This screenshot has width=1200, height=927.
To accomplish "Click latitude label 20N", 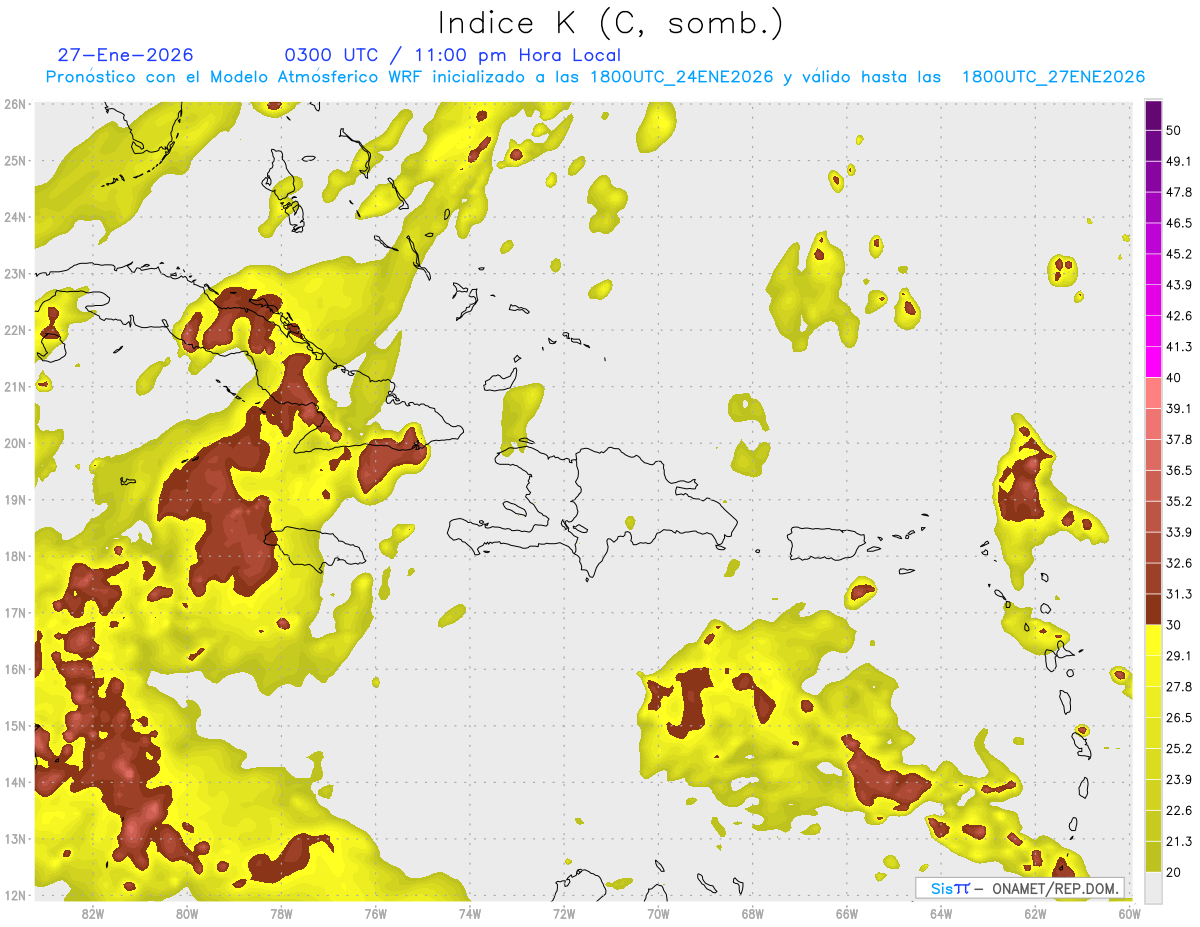I will coord(15,443).
